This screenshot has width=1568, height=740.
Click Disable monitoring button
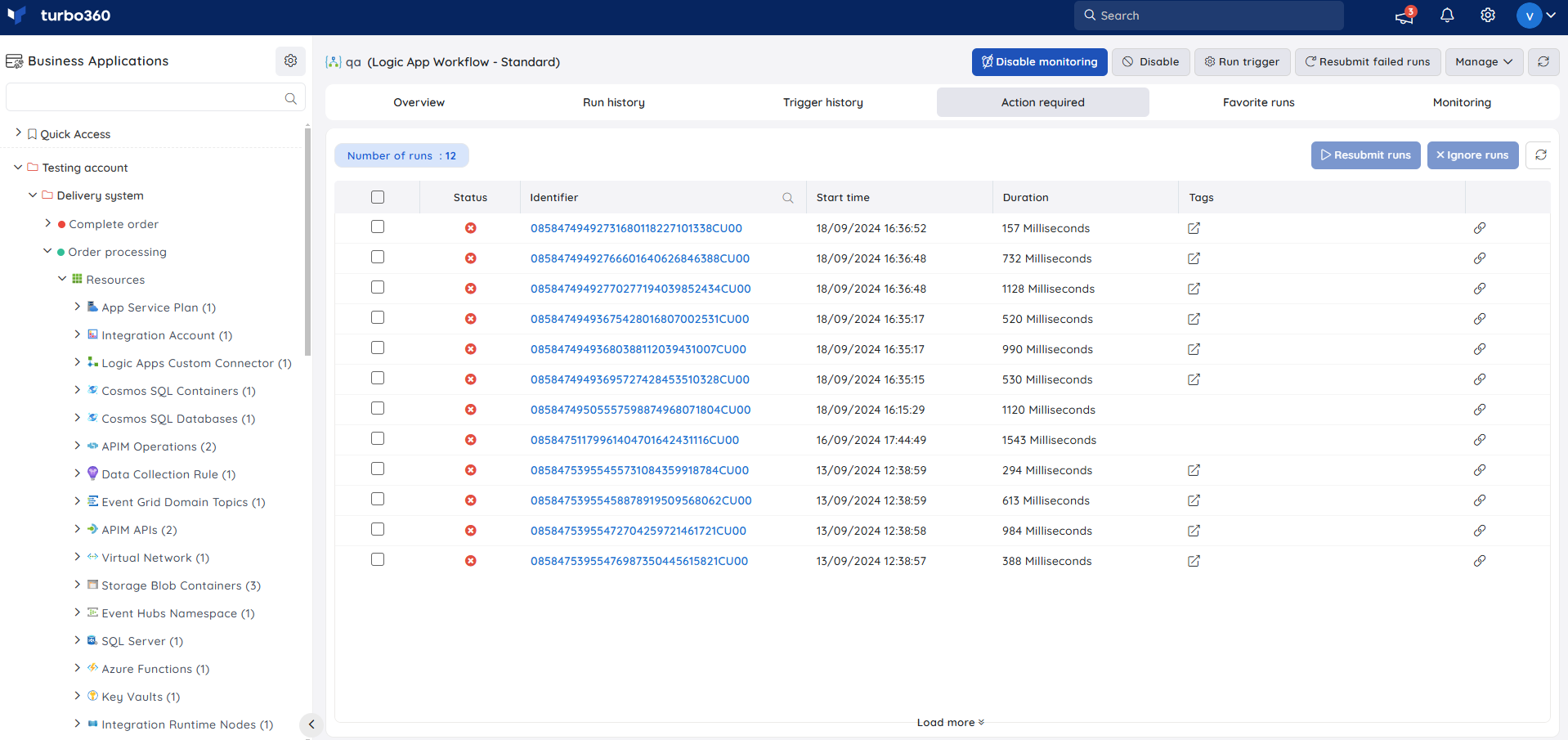click(1039, 61)
